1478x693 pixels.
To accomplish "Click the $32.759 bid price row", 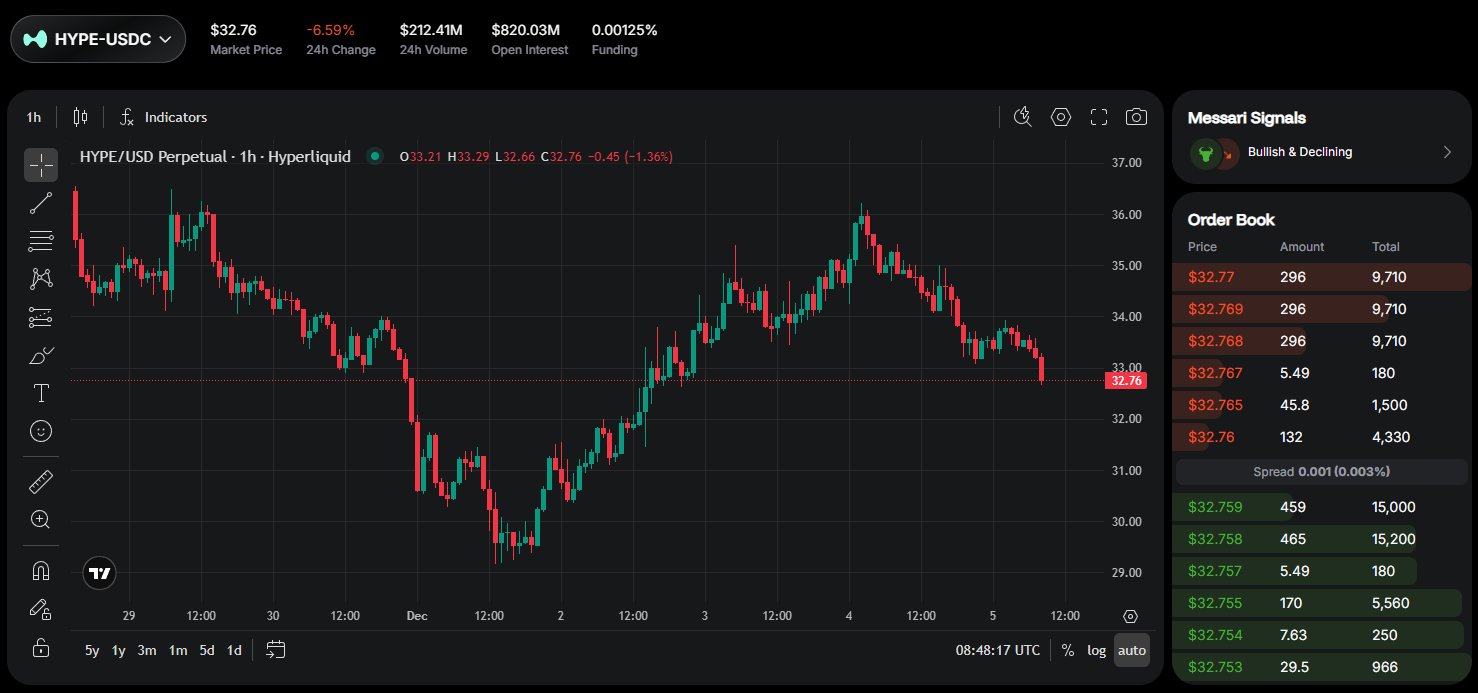I will coord(1211,507).
